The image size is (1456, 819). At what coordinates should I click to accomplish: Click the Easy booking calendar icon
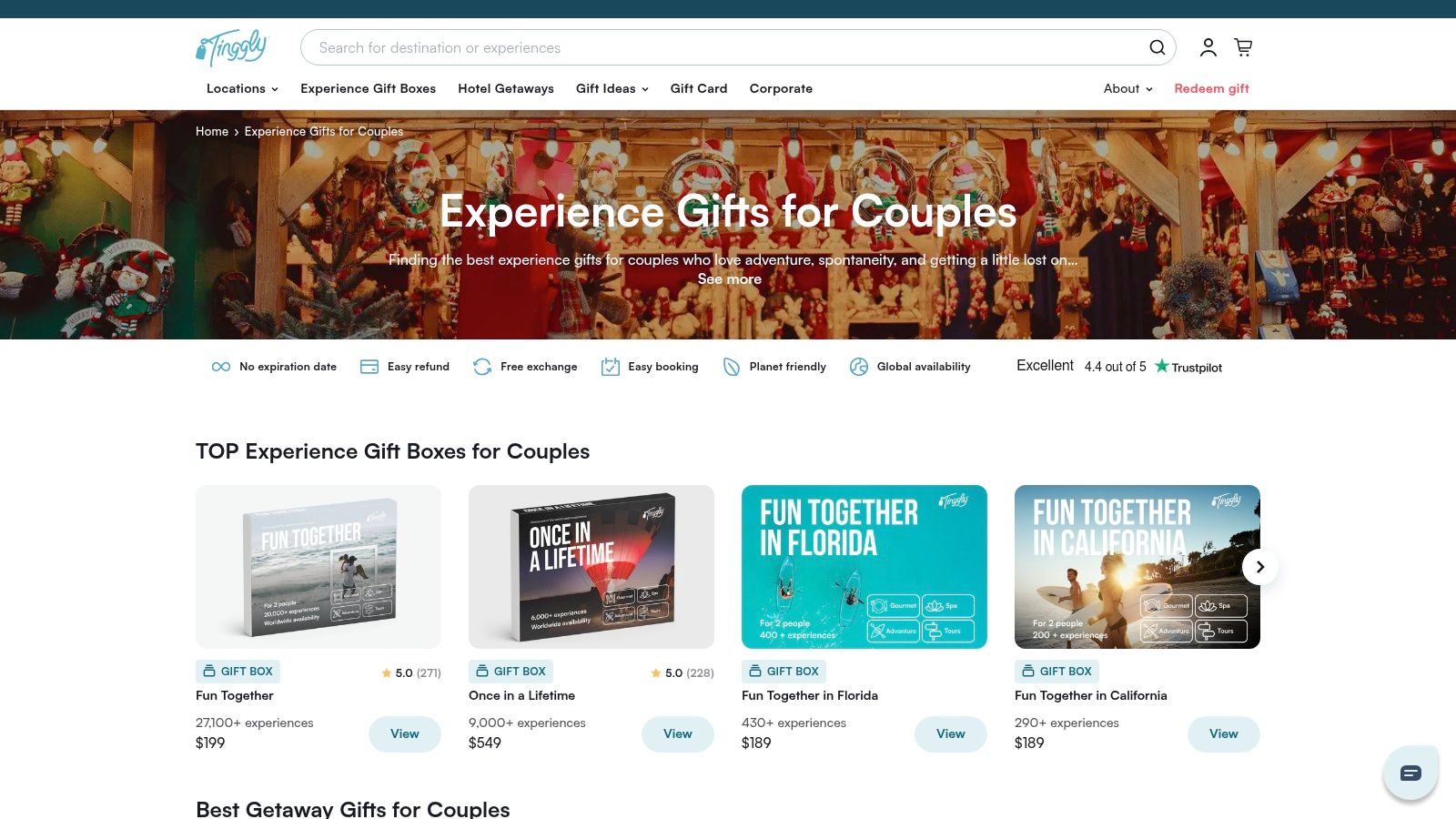610,367
